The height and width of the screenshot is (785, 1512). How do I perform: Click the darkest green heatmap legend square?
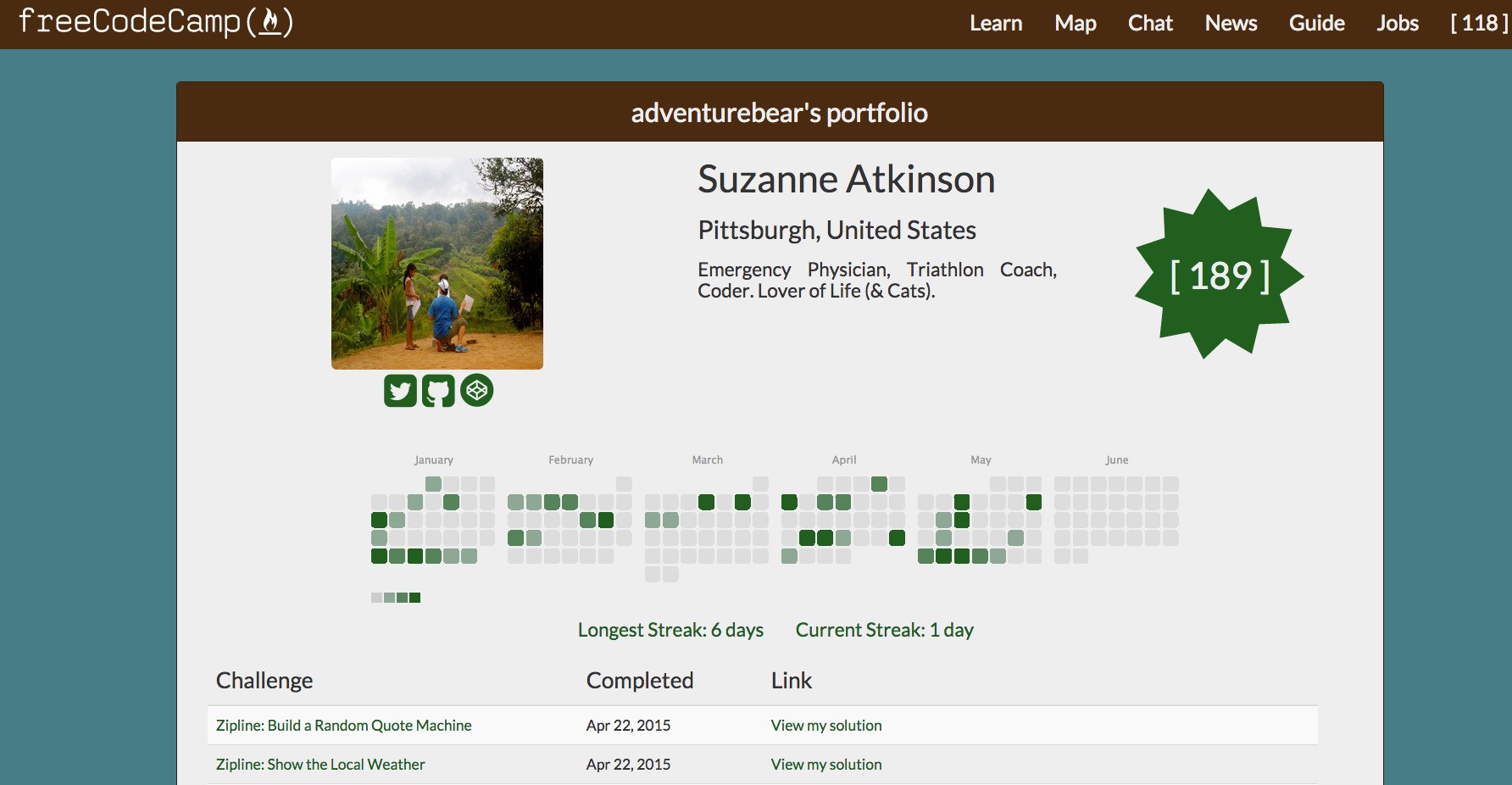click(x=415, y=598)
